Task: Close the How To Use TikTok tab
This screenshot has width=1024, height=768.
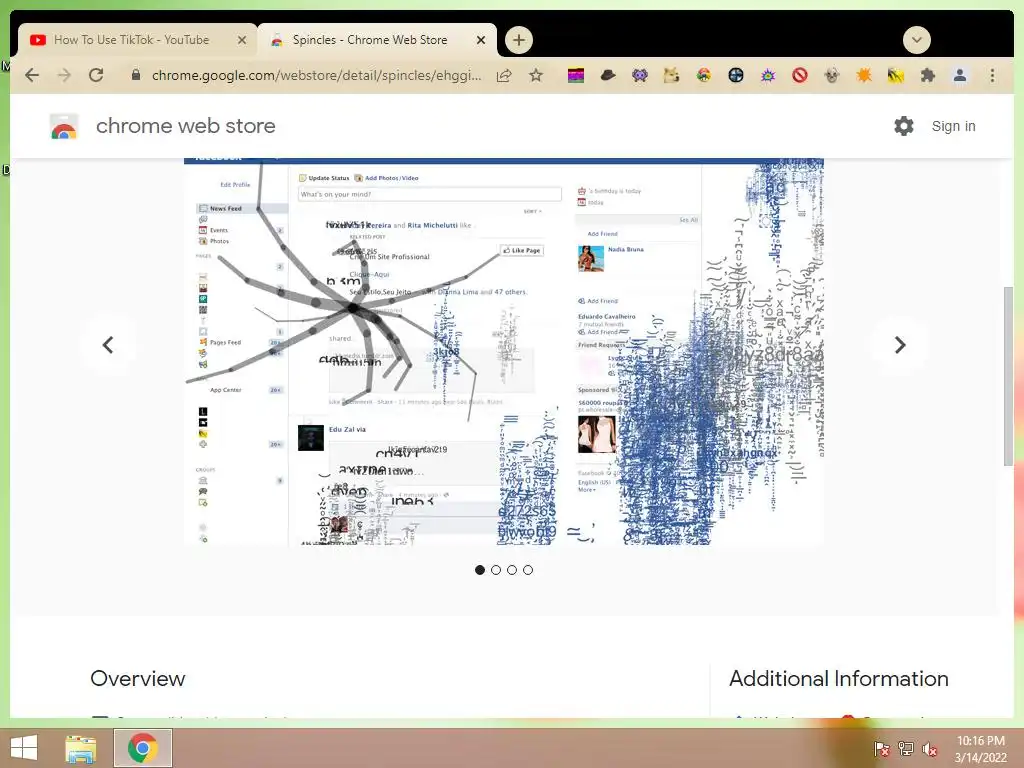Action: point(242,40)
